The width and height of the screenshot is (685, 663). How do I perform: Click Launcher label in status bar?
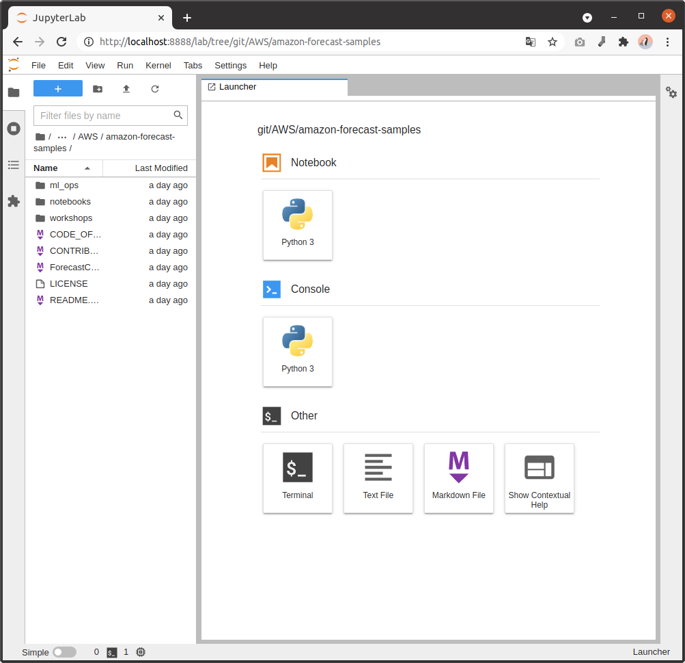click(651, 652)
